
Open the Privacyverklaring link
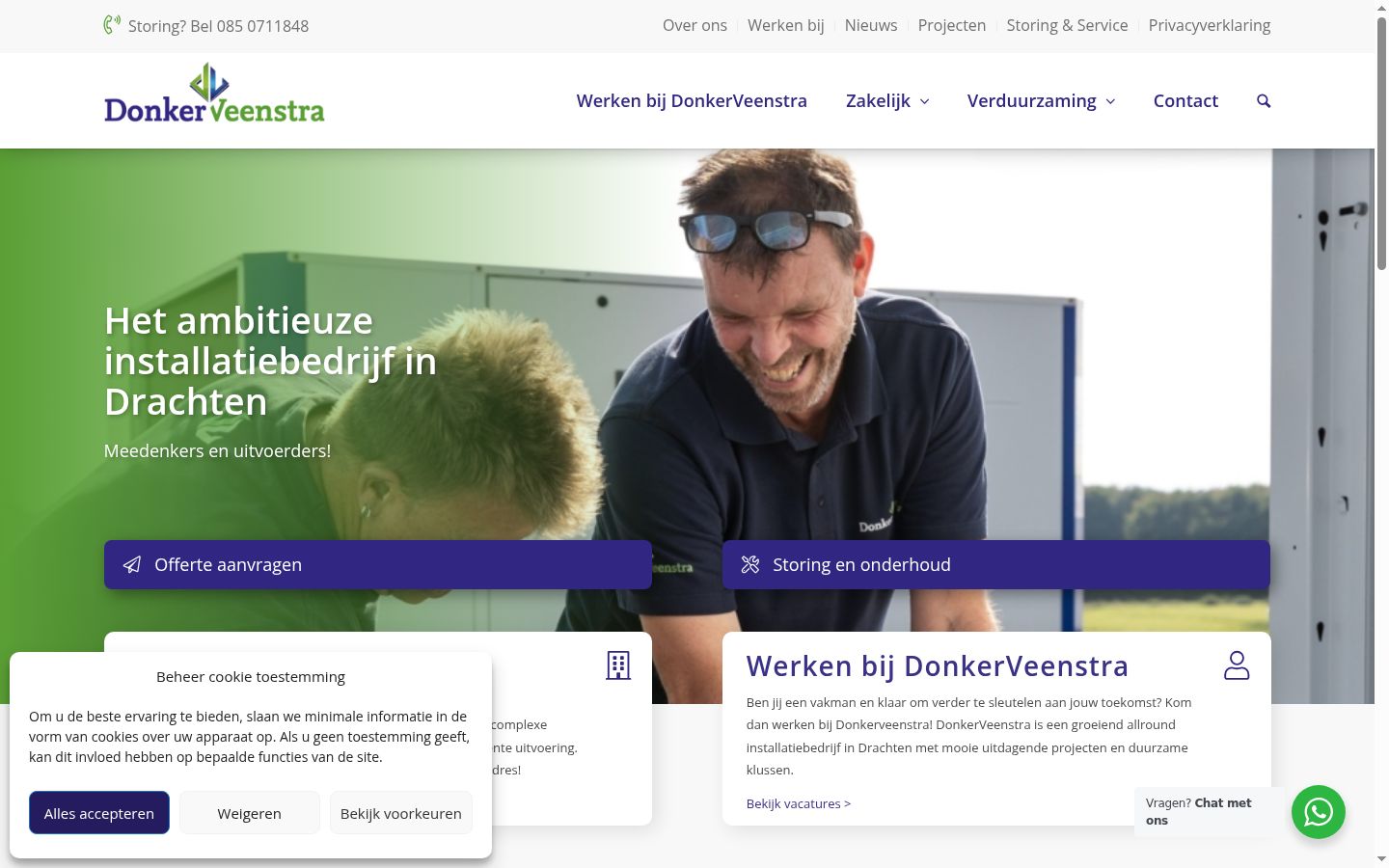coord(1210,25)
